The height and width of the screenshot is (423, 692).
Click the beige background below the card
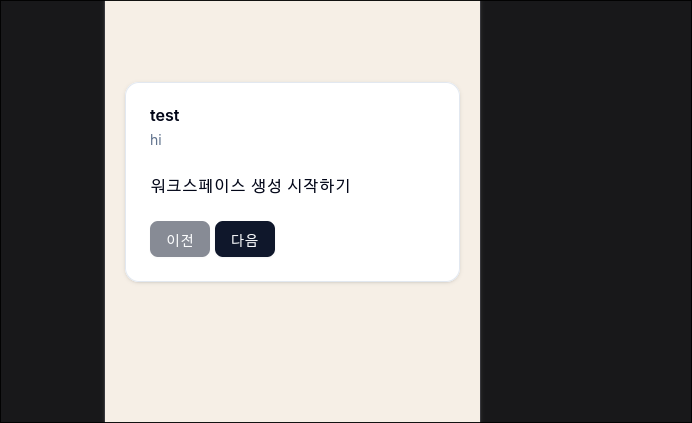tap(292, 350)
